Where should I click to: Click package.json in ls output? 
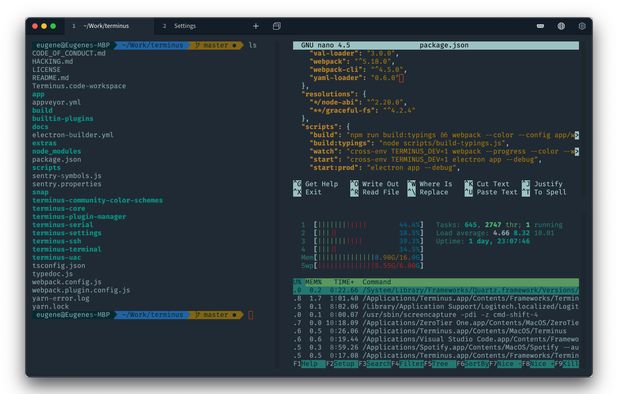pyautogui.click(x=57, y=160)
